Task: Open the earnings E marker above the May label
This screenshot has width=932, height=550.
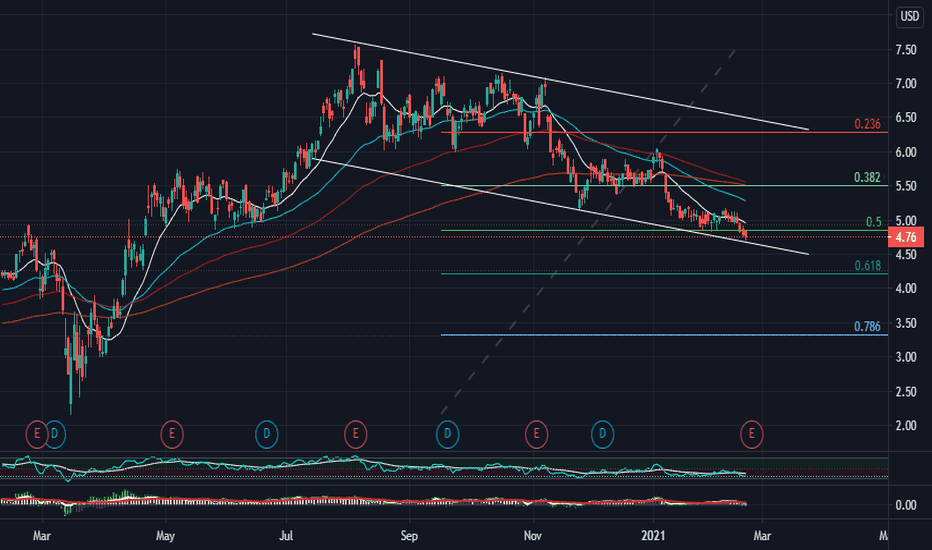Action: (x=172, y=435)
